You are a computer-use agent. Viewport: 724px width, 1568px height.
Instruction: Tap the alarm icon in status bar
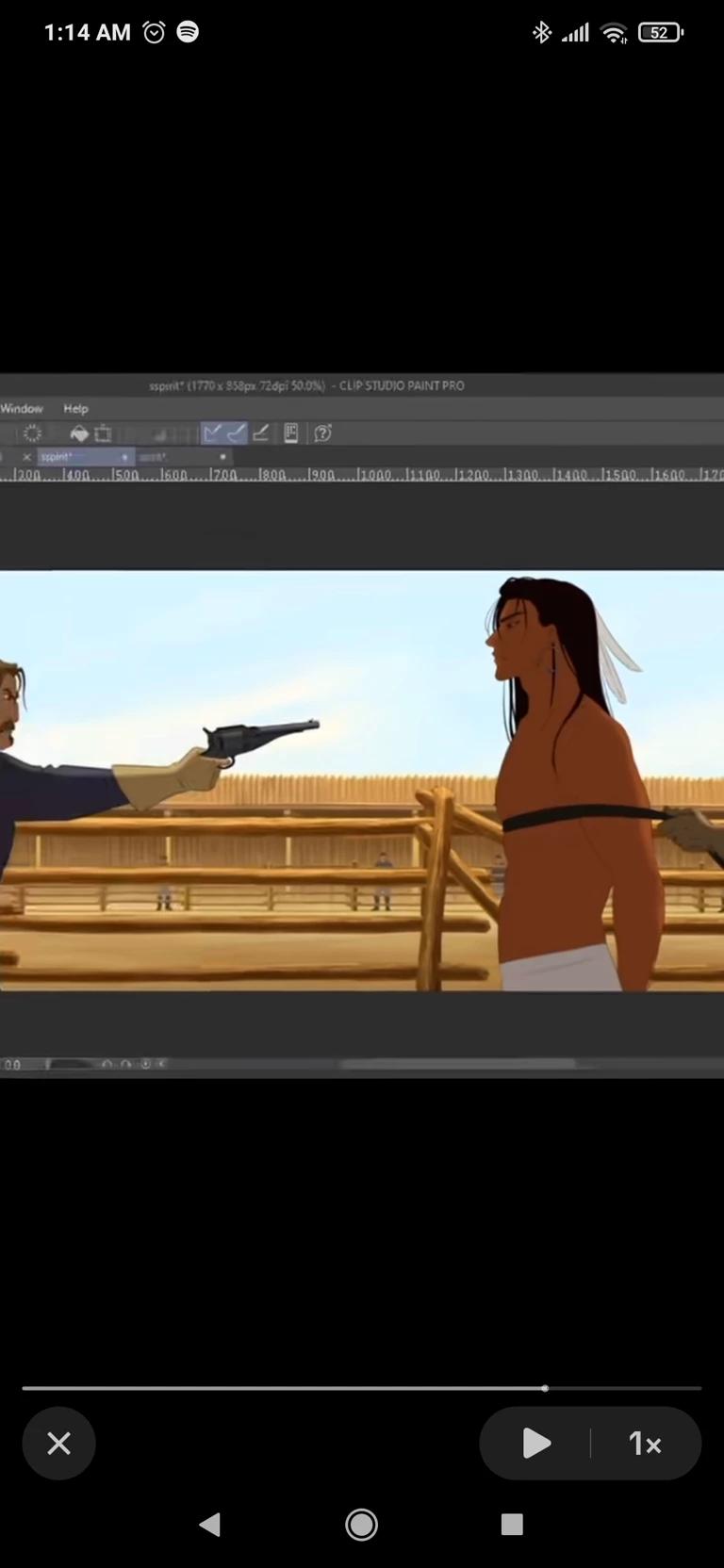pos(154,32)
